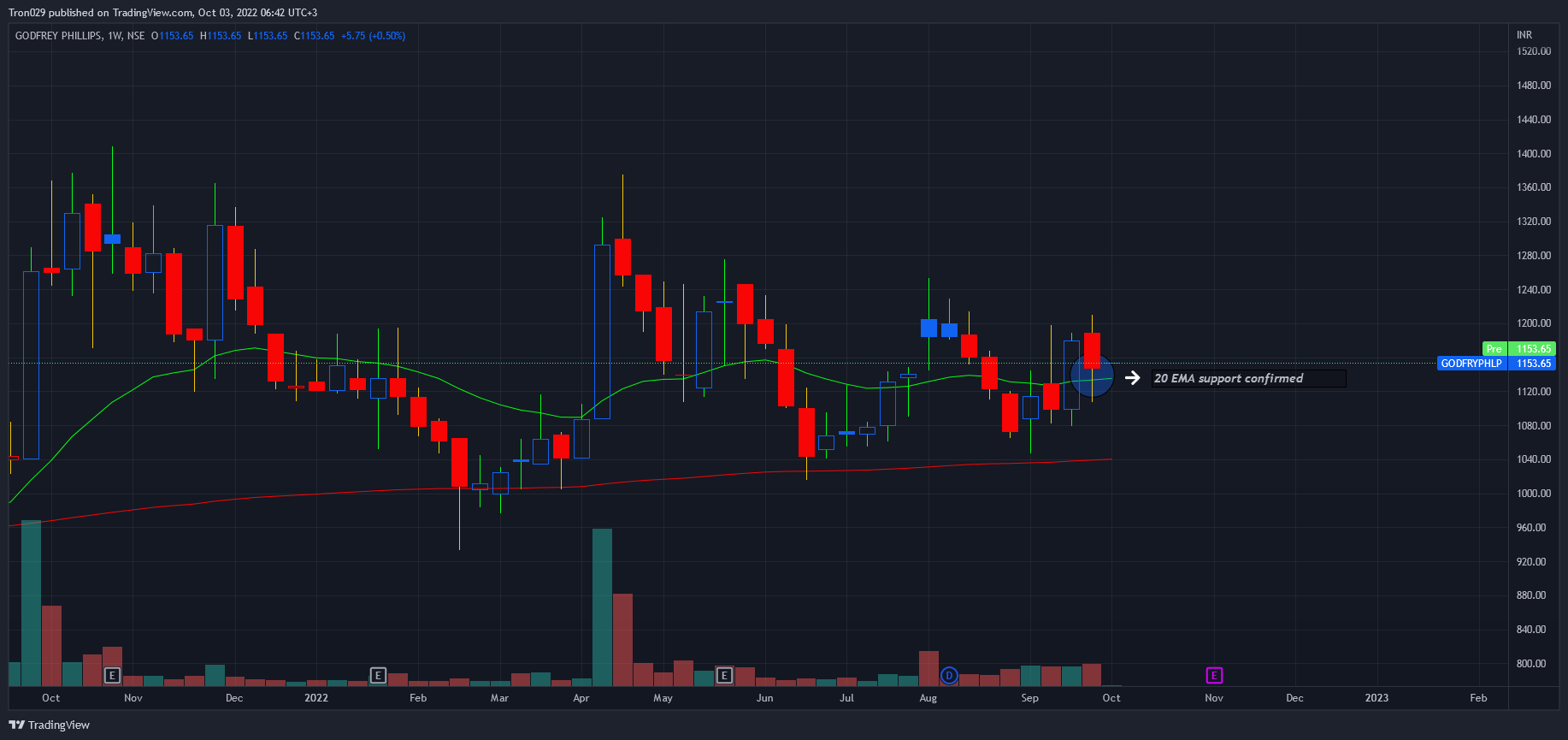Click the TradingView logo at bottom
1568x740 pixels.
[x=49, y=725]
